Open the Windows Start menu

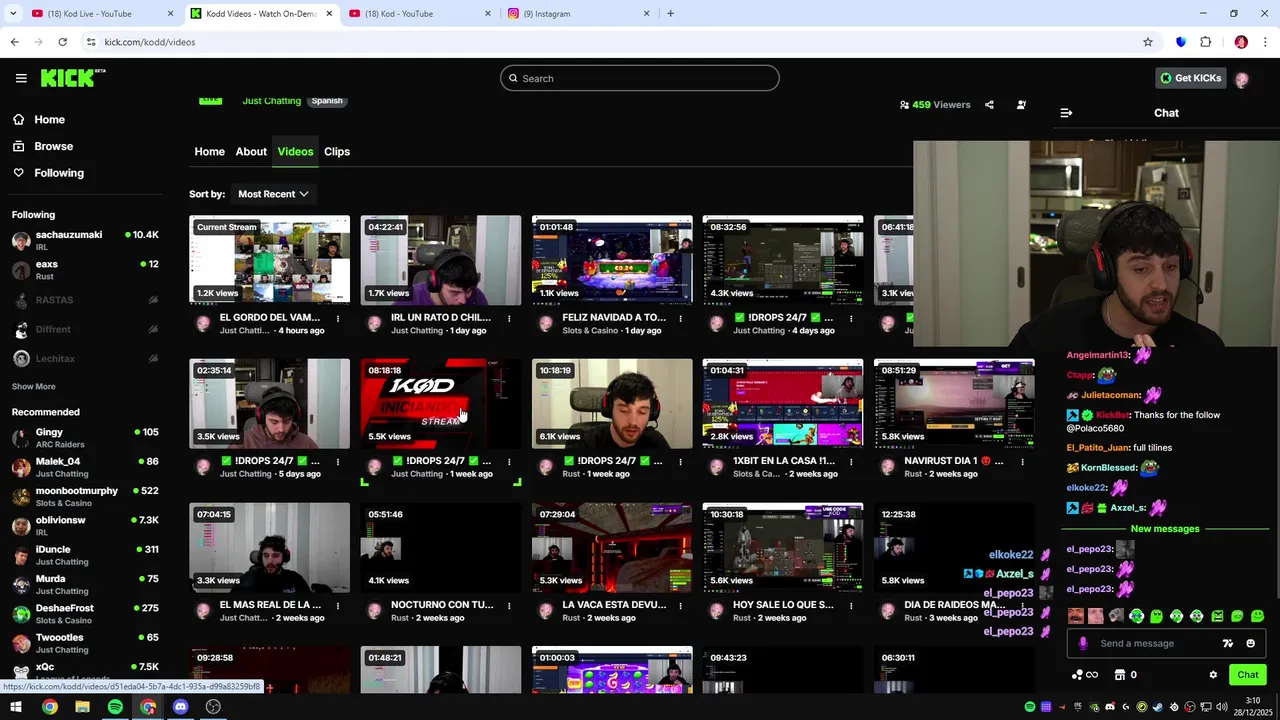coord(16,707)
